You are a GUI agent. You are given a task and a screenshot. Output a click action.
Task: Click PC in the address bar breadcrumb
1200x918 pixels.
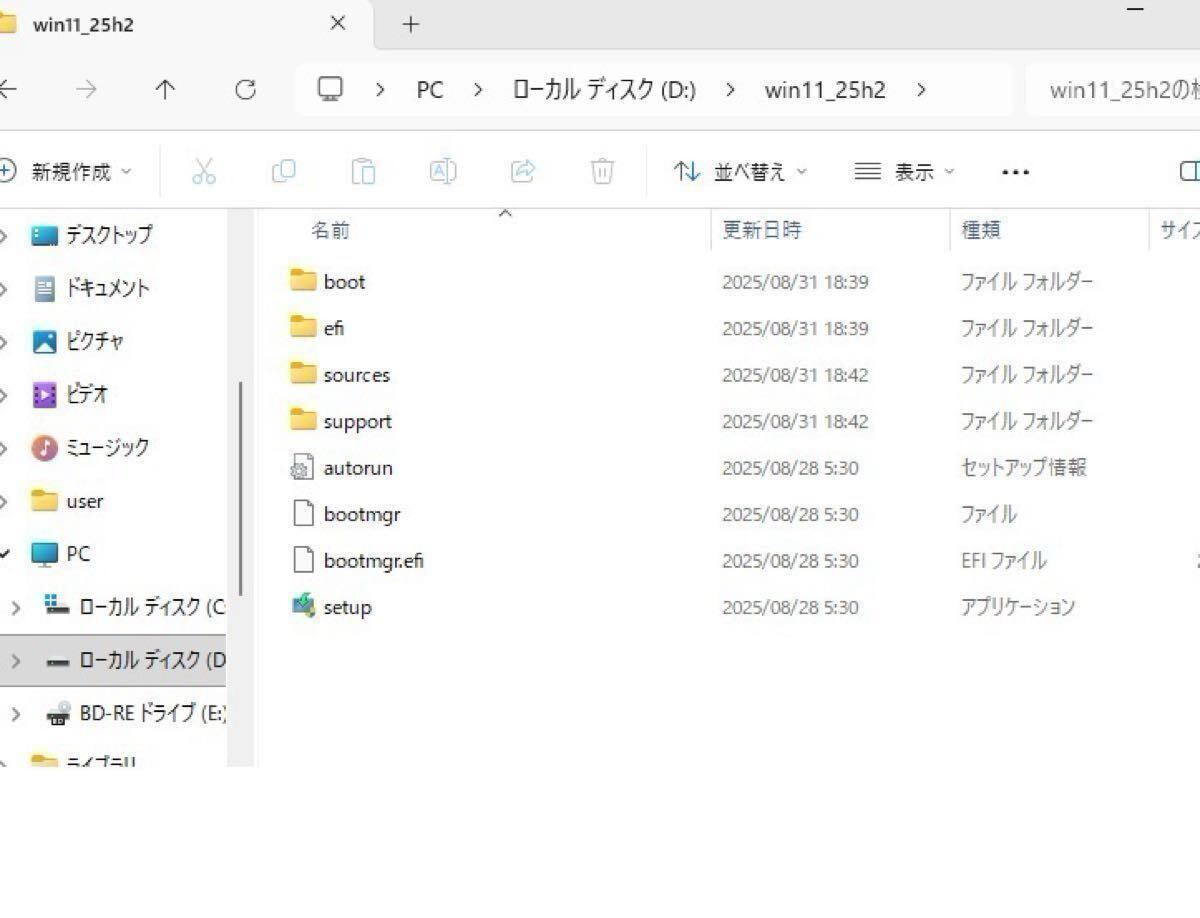point(430,90)
